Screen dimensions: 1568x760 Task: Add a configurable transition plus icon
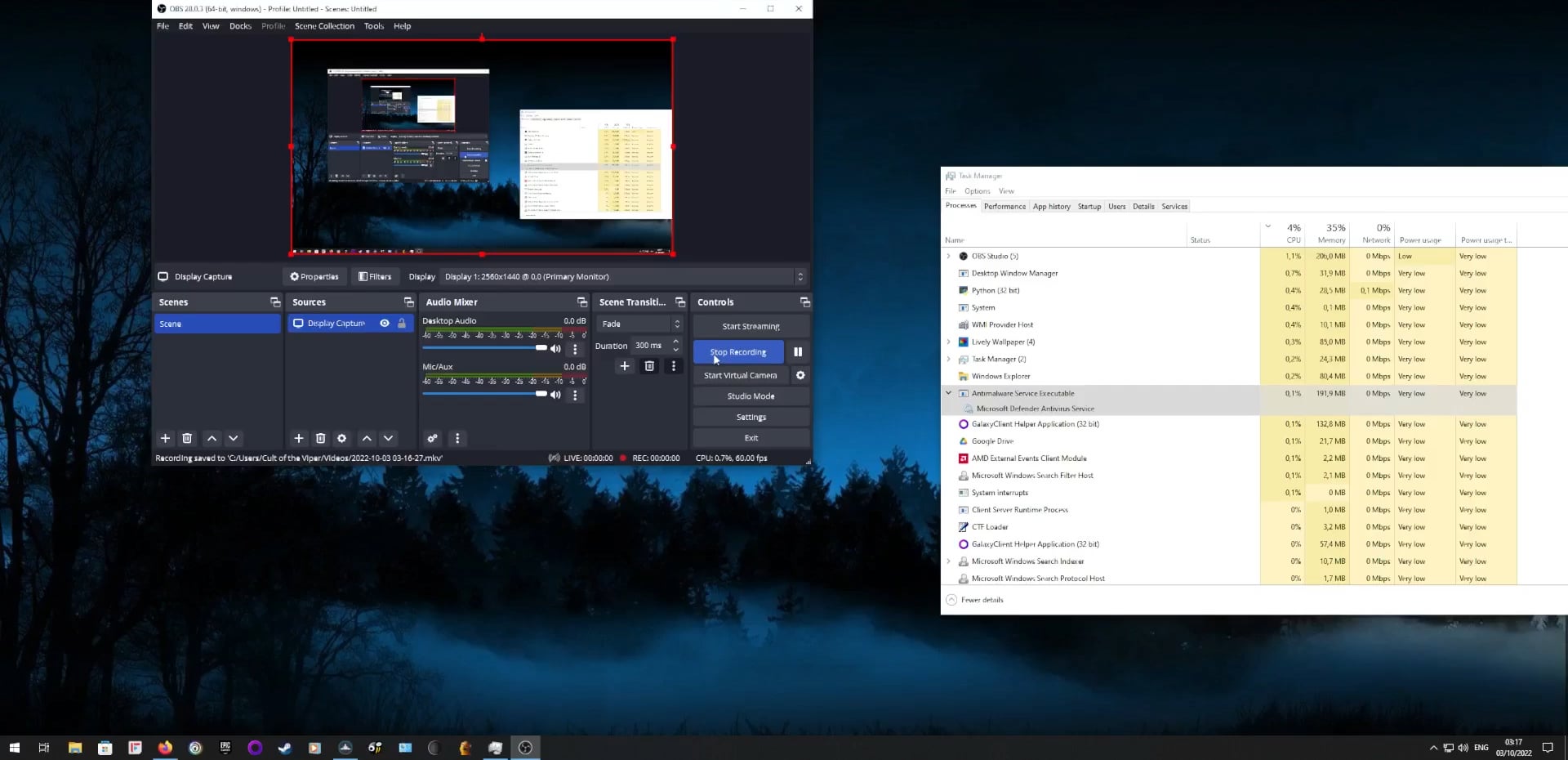point(625,366)
